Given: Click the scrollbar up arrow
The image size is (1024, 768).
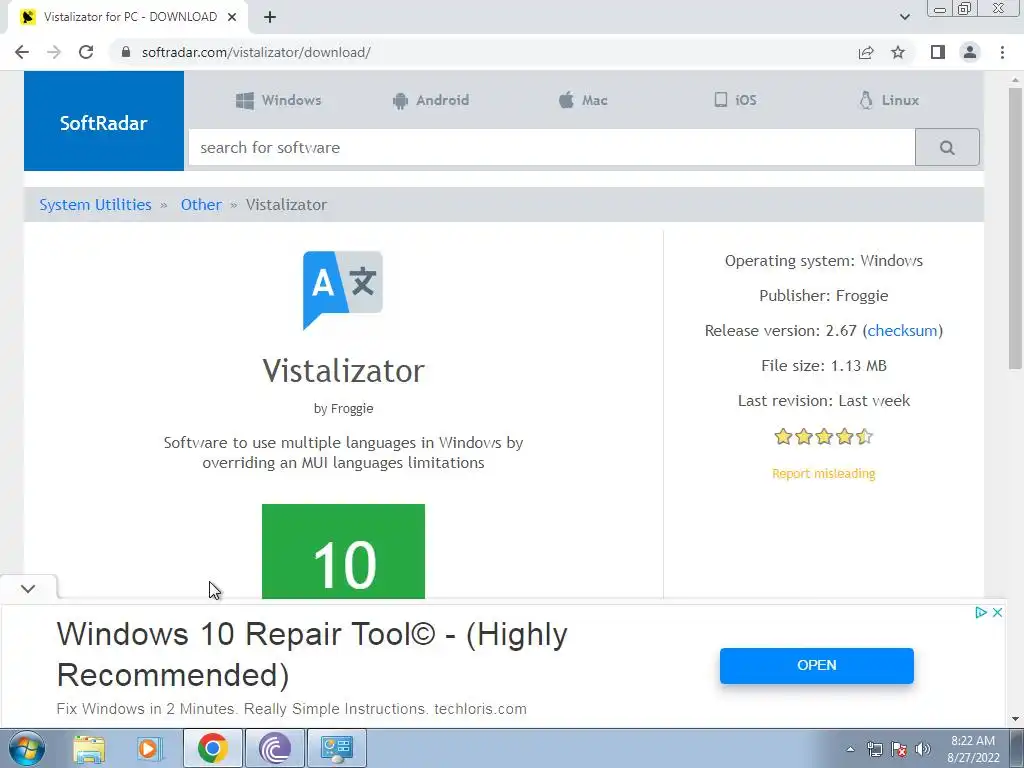Looking at the screenshot, I should point(1015,79).
